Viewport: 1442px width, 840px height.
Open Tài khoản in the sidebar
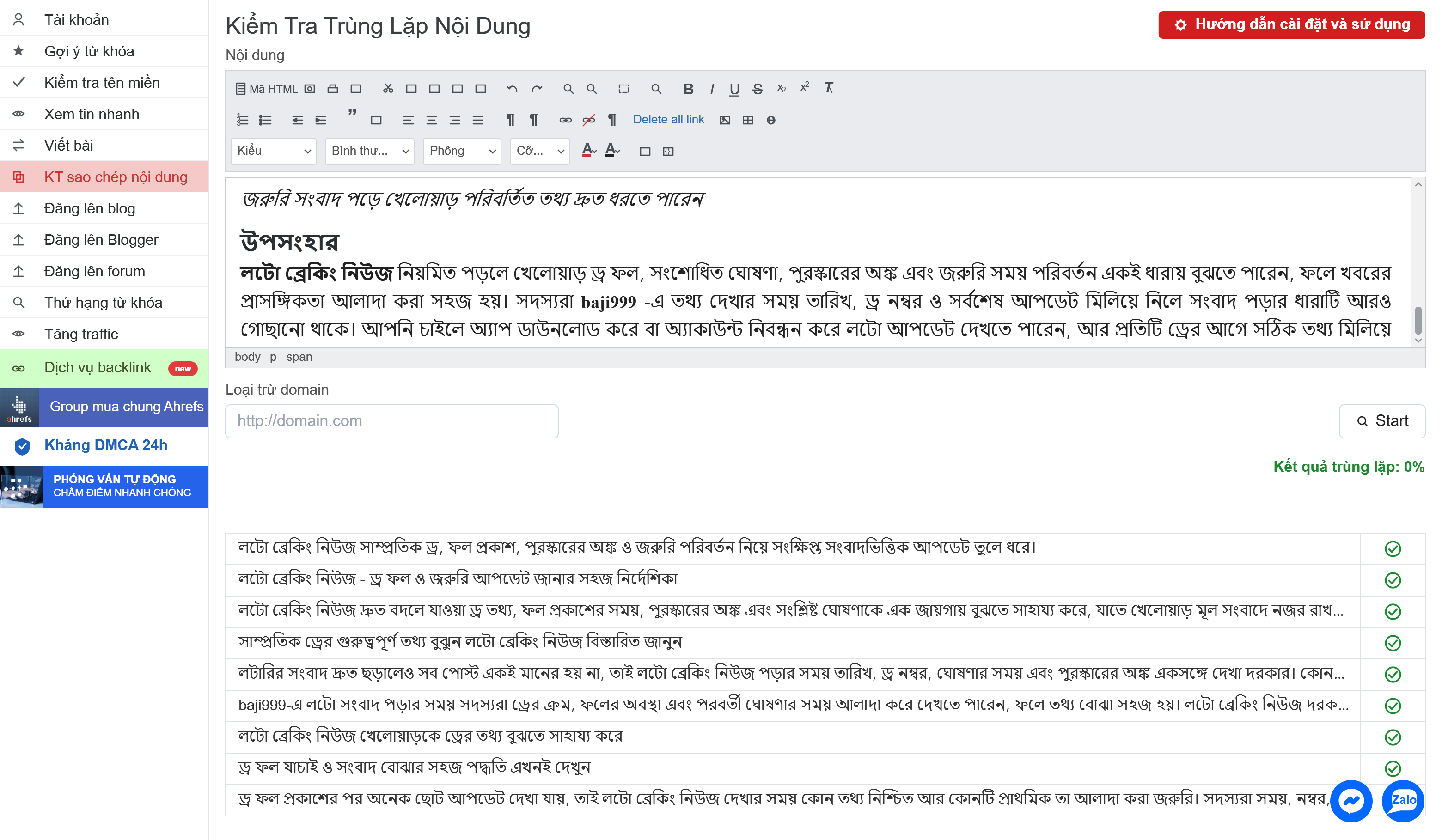[x=104, y=20]
